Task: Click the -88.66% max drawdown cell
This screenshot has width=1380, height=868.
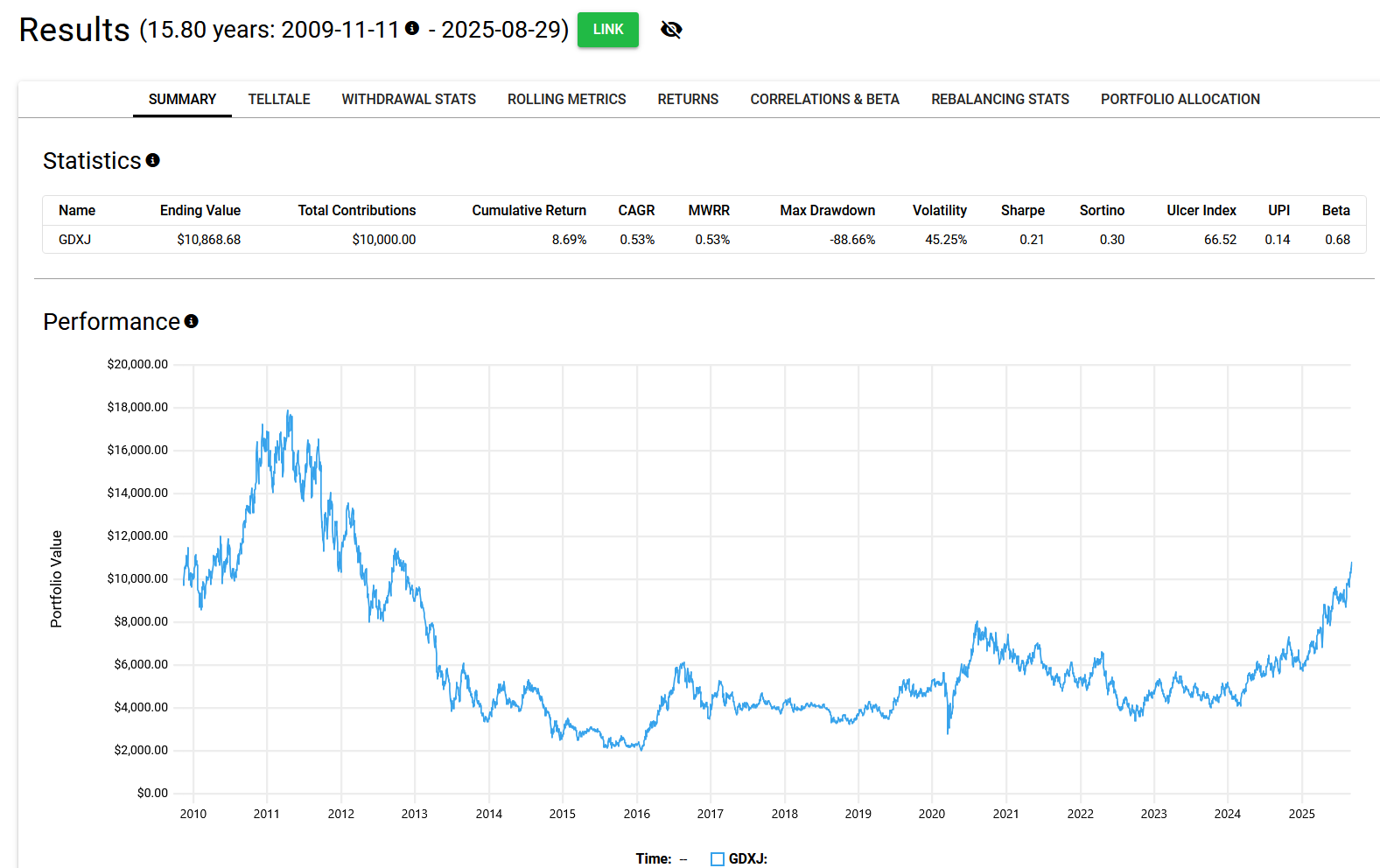Action: (853, 239)
